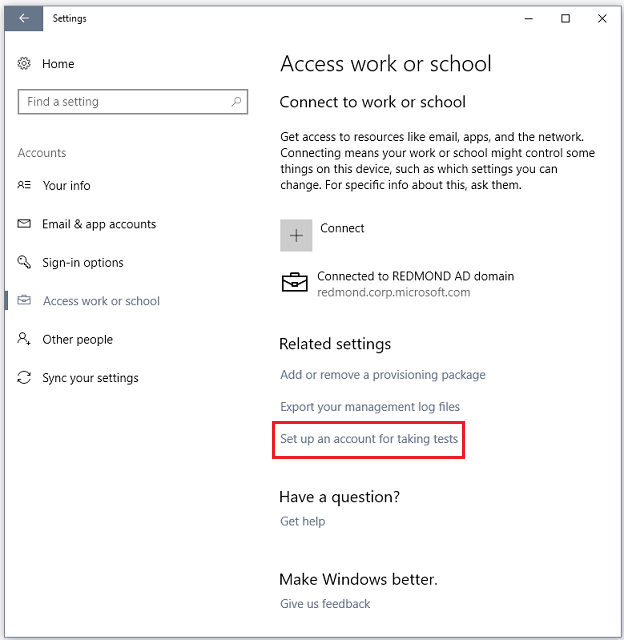Click redmond.corp.microsoft.com text
624x640 pixels.
[393, 292]
